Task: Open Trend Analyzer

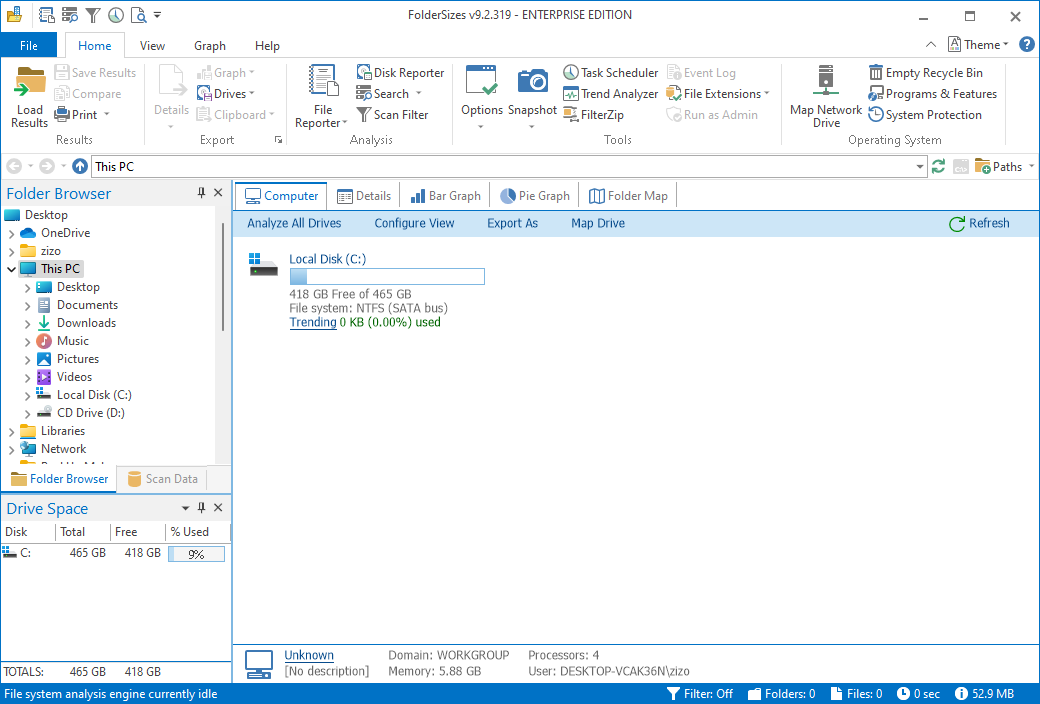Action: (x=610, y=94)
